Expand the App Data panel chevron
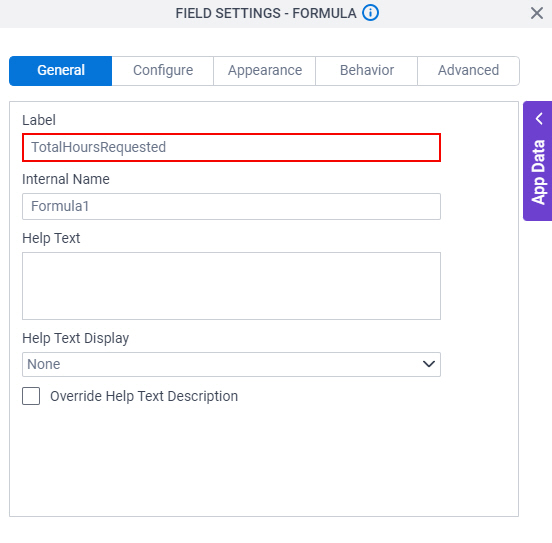 coord(539,119)
